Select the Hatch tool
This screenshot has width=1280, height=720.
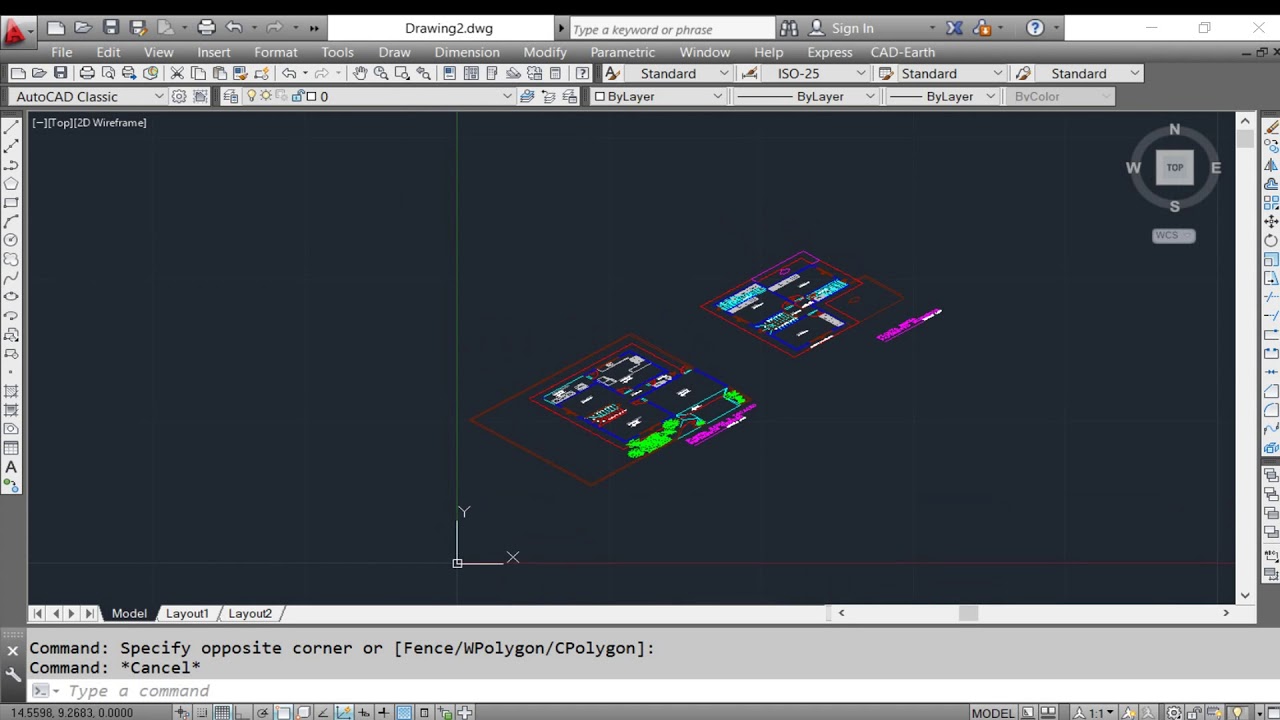click(x=11, y=391)
